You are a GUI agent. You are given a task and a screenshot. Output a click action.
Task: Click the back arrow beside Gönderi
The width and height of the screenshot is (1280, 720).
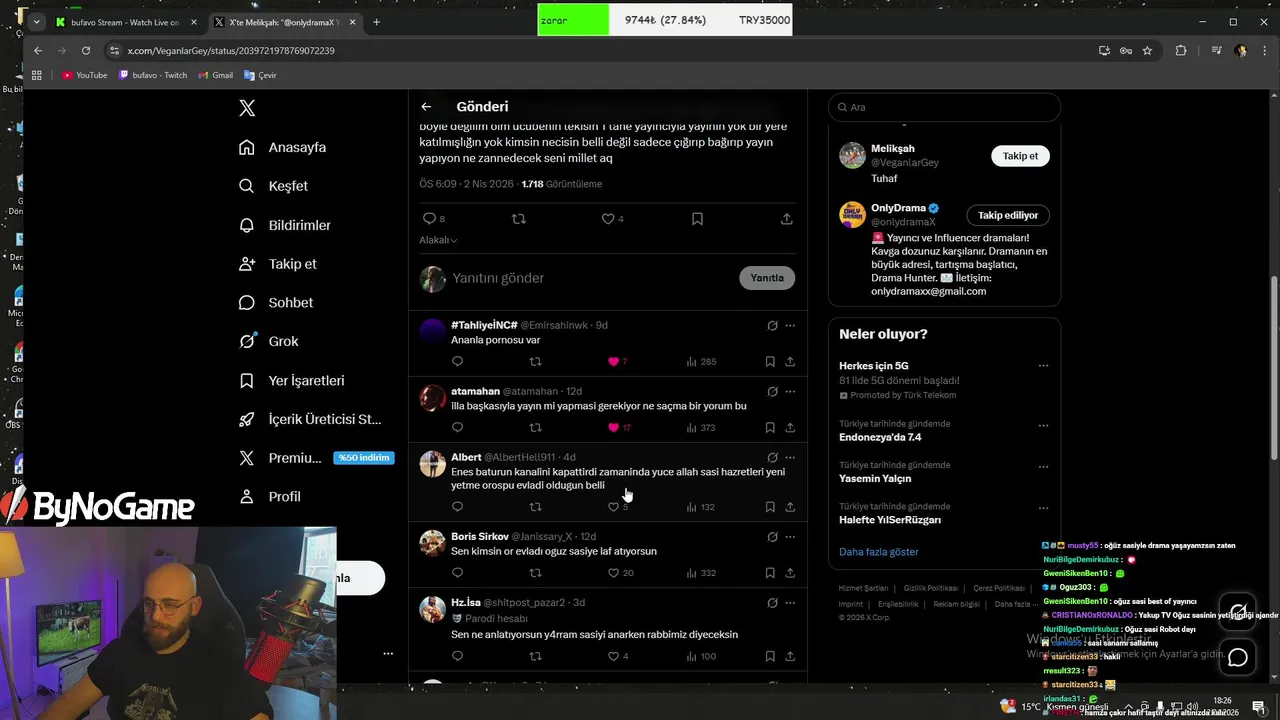pyautogui.click(x=426, y=106)
